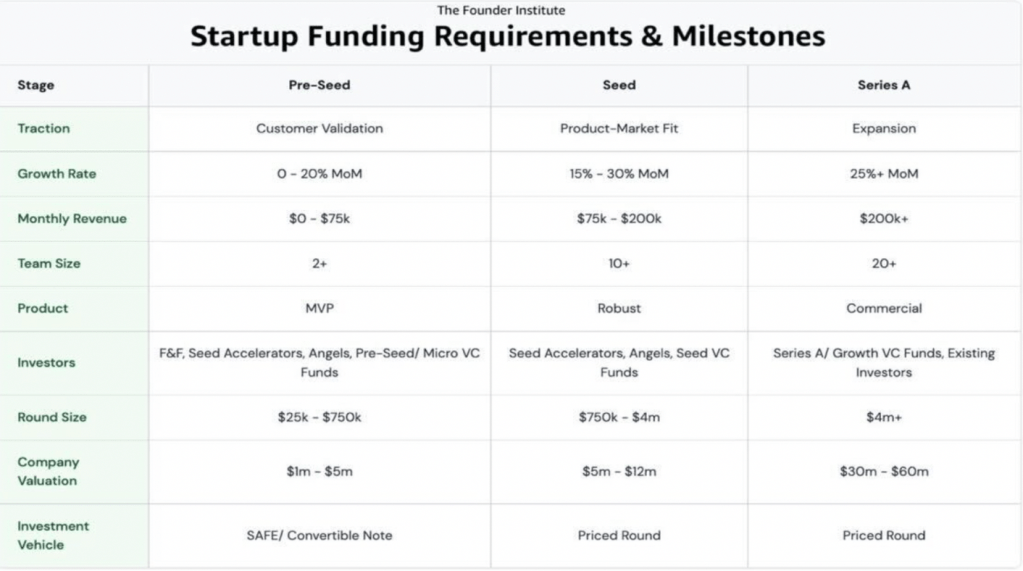Select the Pre-Seed column header
This screenshot has height=571, width=1023.
click(x=319, y=86)
